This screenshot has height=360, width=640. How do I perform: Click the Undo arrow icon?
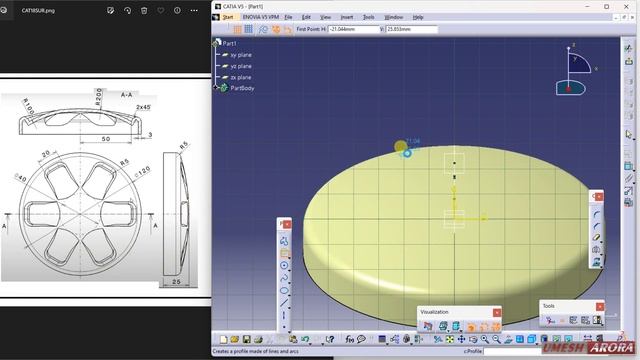[305, 339]
